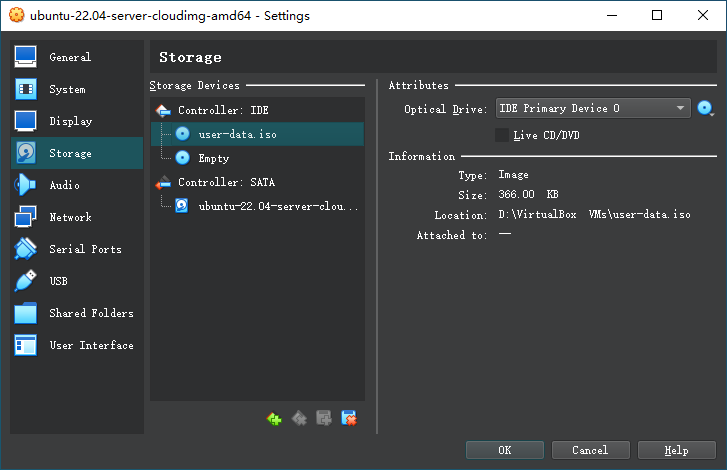
Task: Open the Shared Folders page
Action: pyautogui.click(x=77, y=313)
